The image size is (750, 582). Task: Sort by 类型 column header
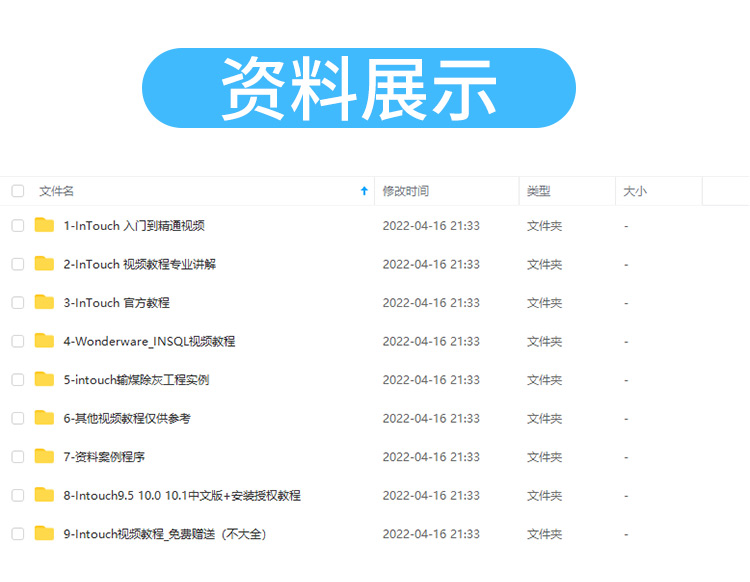[539, 191]
